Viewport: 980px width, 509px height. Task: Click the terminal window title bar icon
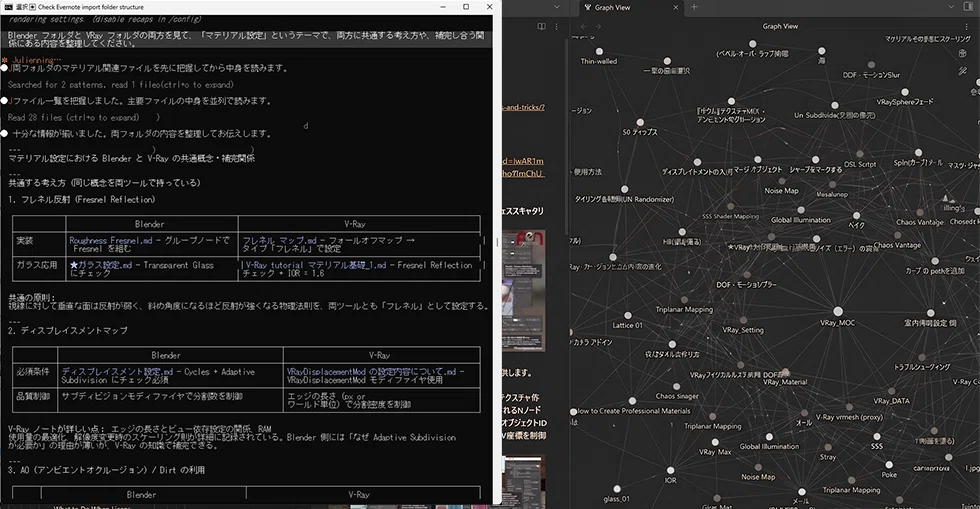point(8,7)
